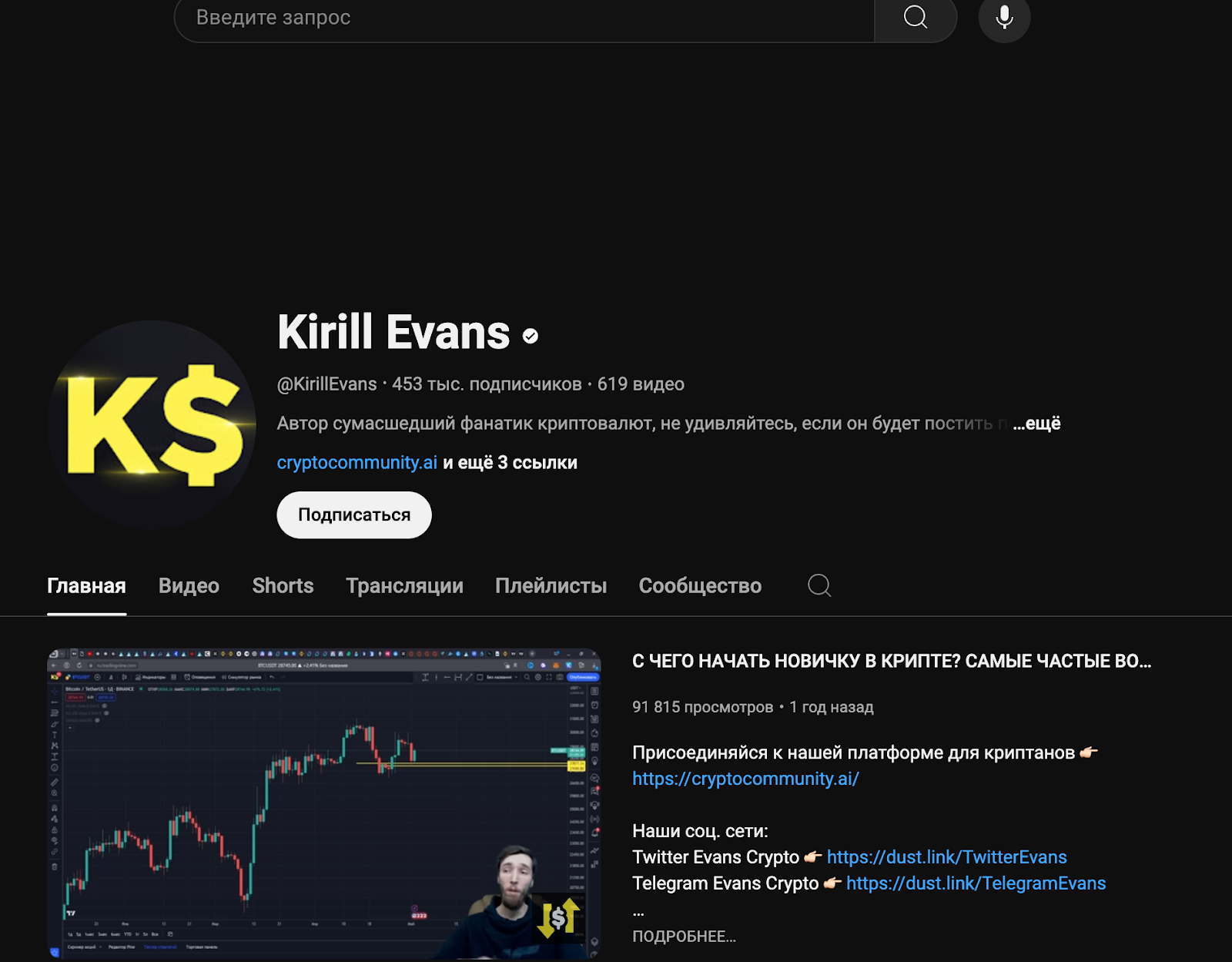Open video title 'С ЧЕГО НАЧАТЬ НОВИЧКУ В КРИПТЕ'
The height and width of the screenshot is (962, 1232).
(x=892, y=661)
